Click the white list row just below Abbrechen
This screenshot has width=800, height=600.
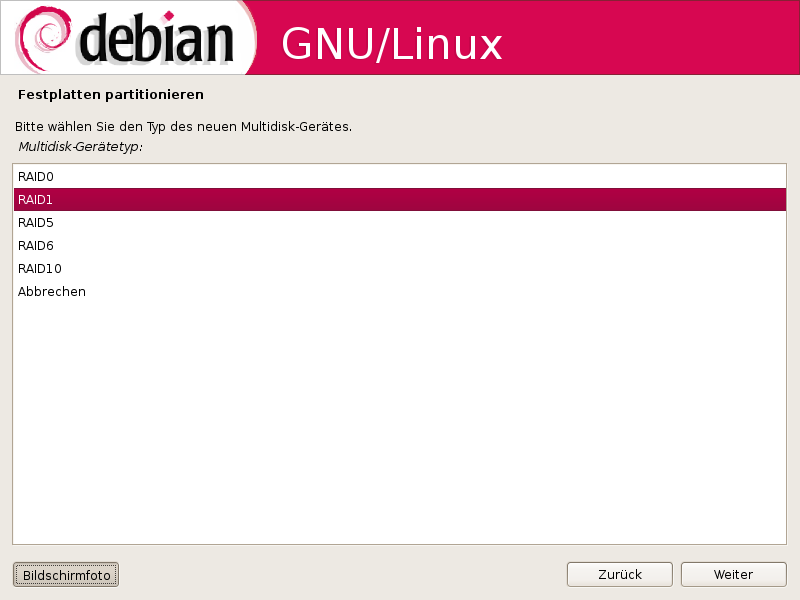tap(399, 314)
